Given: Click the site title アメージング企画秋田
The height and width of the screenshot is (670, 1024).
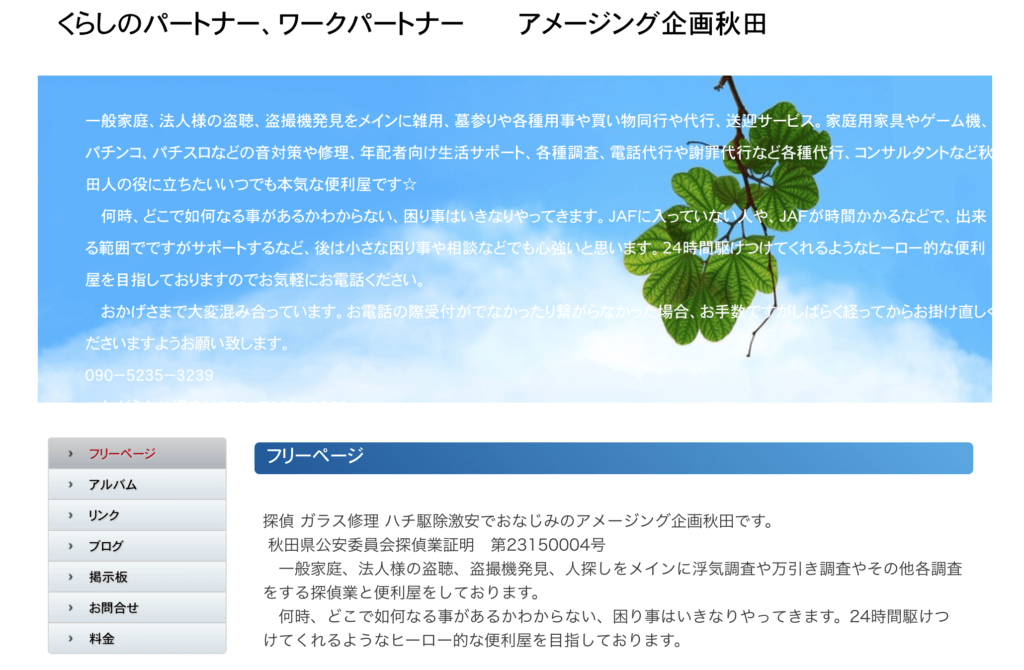Looking at the screenshot, I should (643, 22).
